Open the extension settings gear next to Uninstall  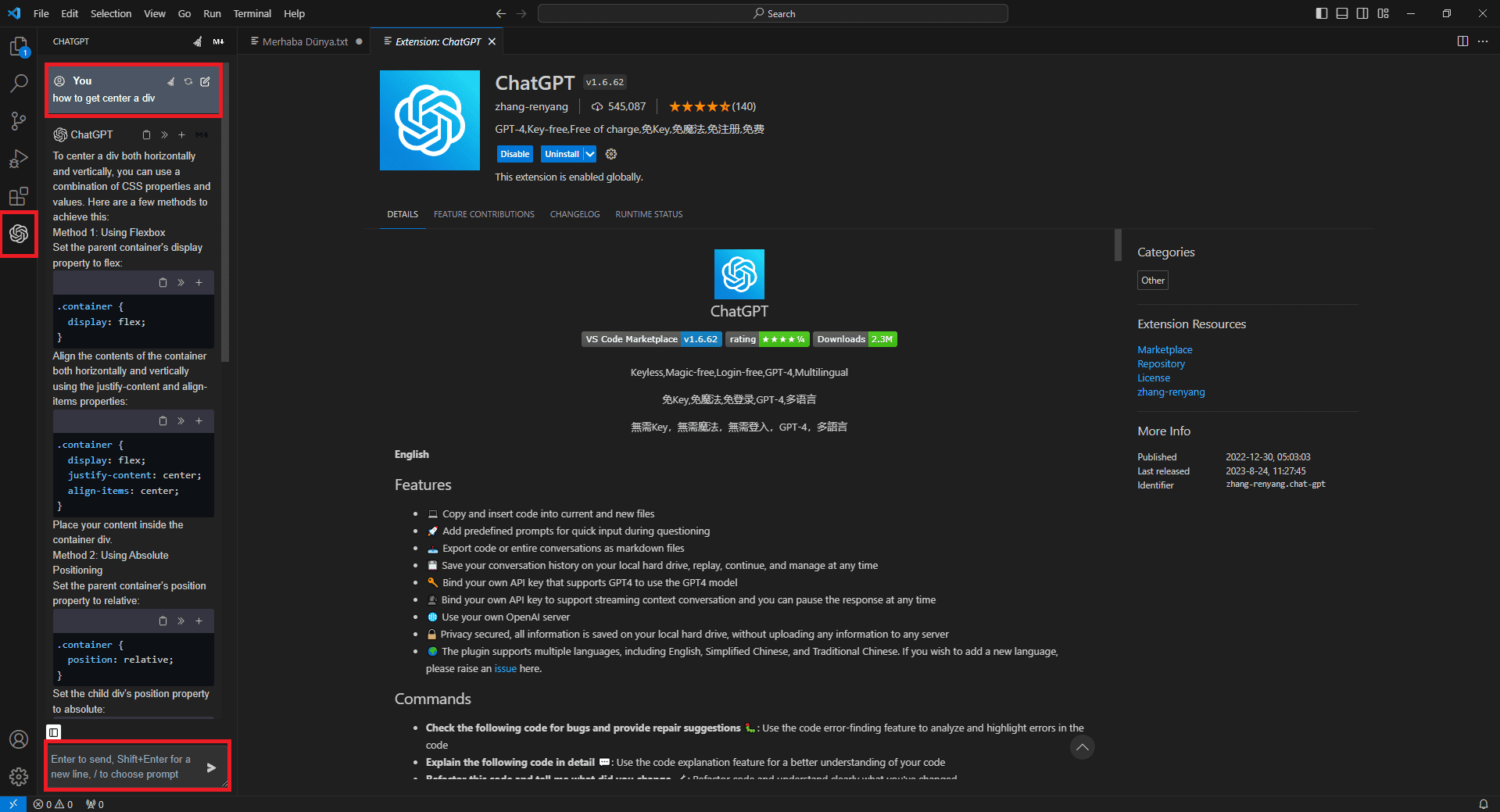[611, 154]
